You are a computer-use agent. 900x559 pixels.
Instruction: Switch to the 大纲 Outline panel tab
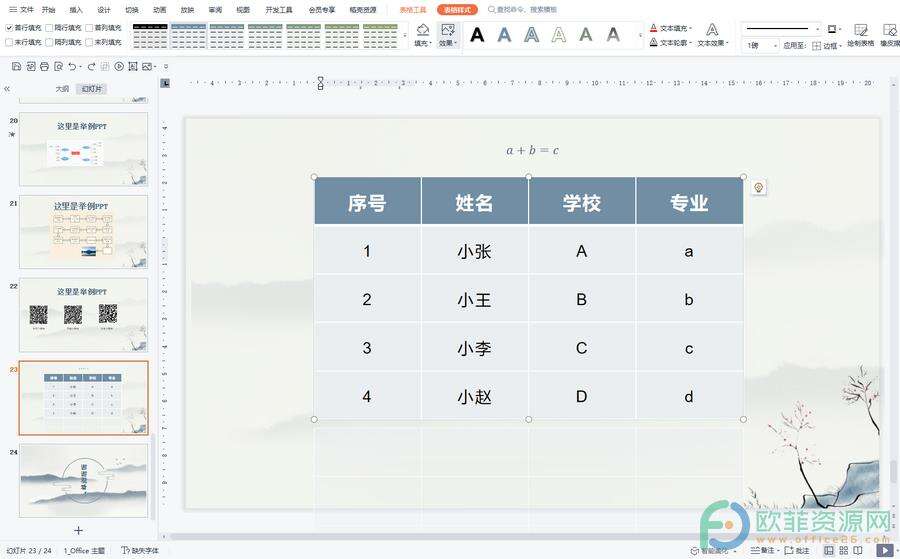point(62,89)
